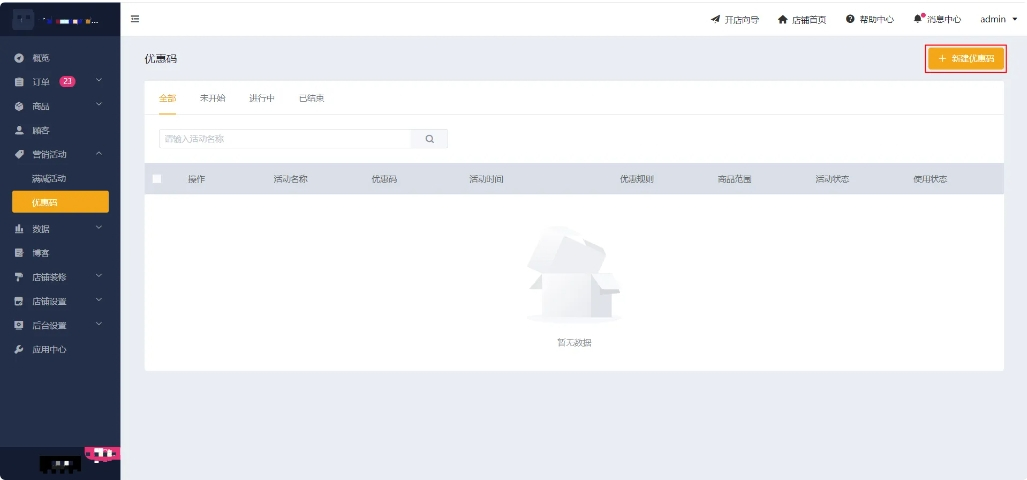This screenshot has height=480, width=1027.
Task: Open the admin account dropdown arrow
Action: [x=1015, y=20]
